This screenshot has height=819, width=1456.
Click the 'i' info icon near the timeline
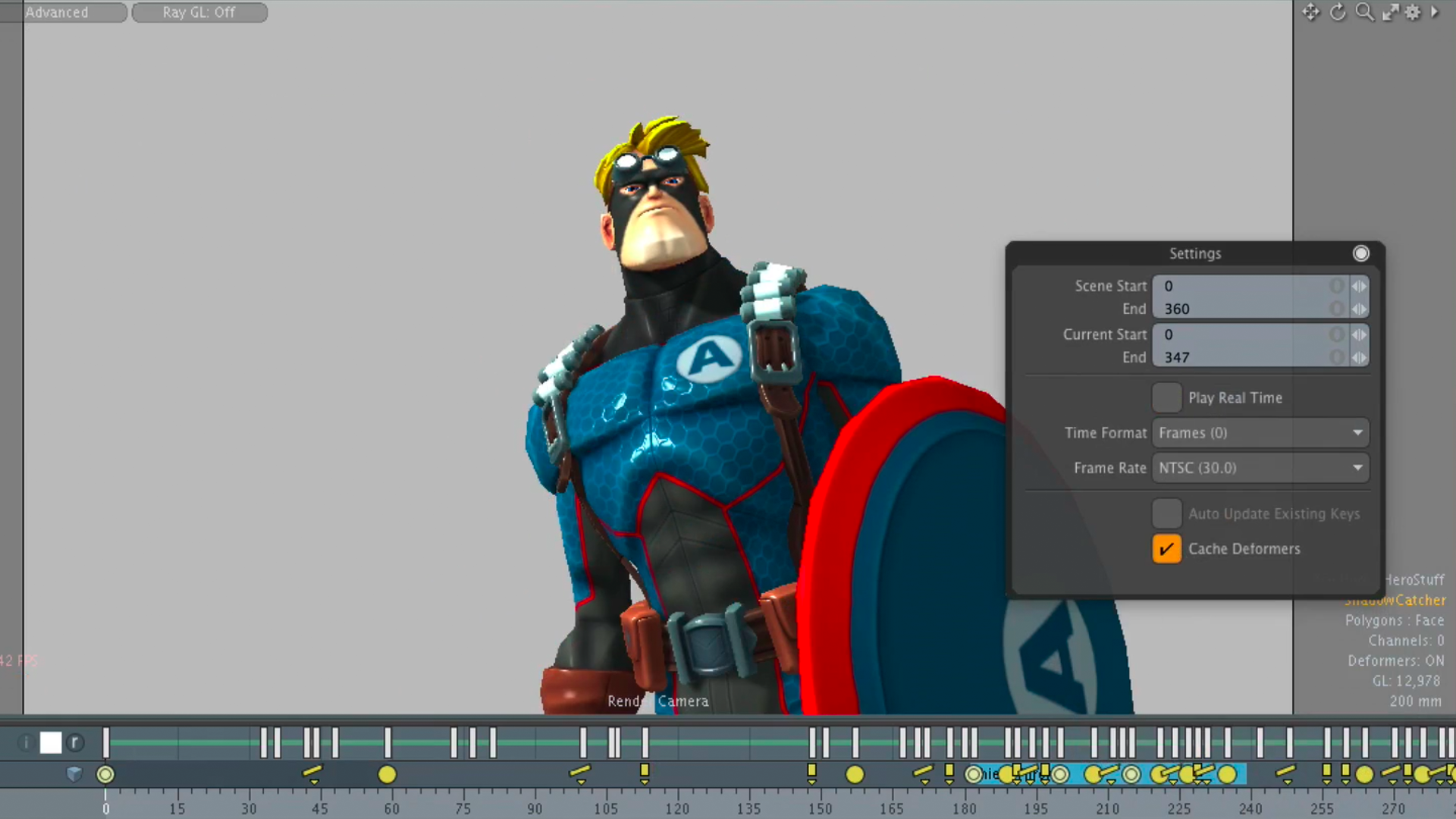pyautogui.click(x=25, y=742)
